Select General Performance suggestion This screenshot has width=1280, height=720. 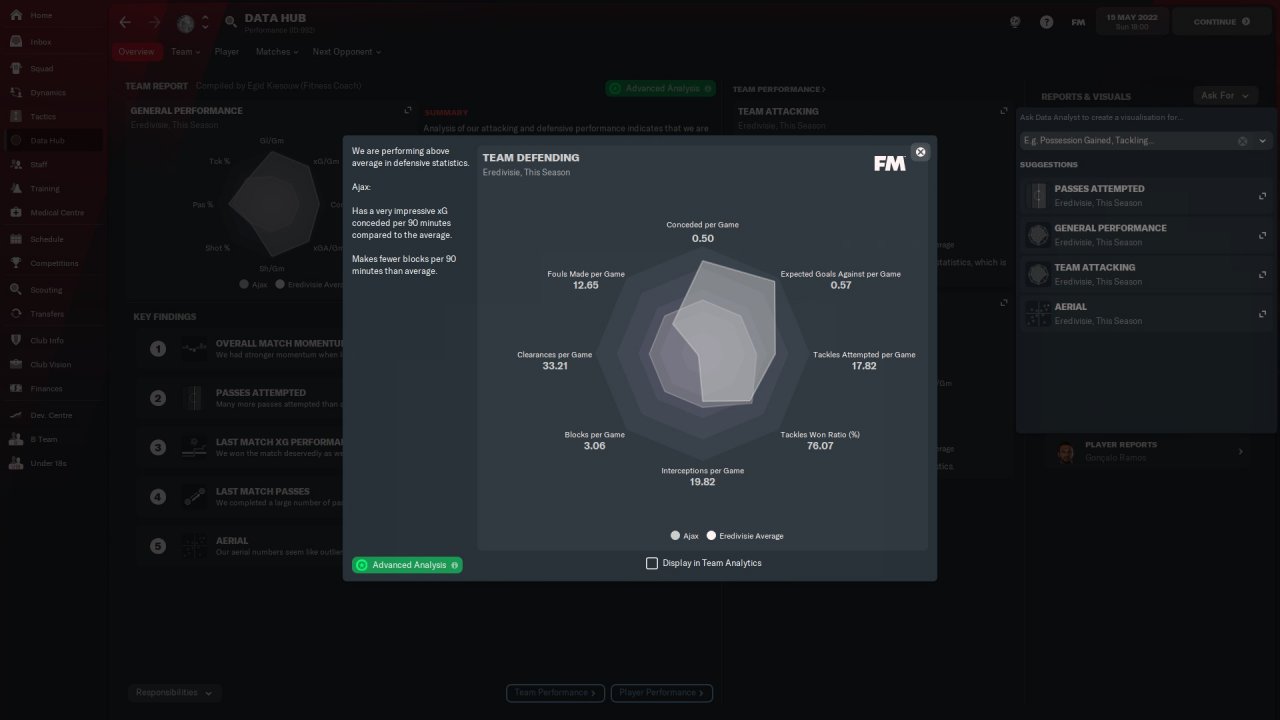1146,235
